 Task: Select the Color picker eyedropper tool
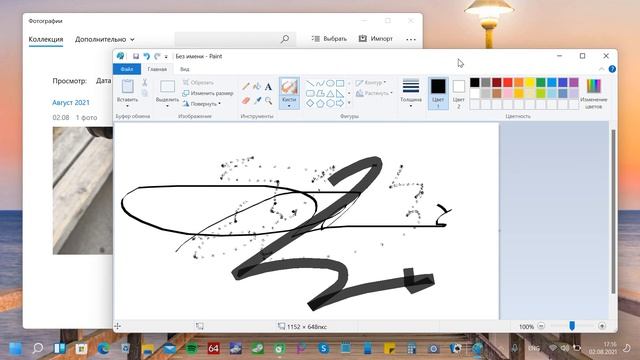coord(257,100)
